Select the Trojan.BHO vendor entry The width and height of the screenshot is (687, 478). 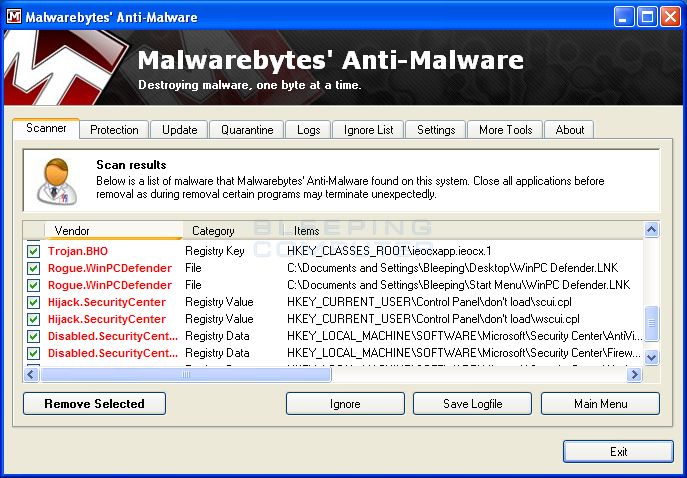pyautogui.click(x=78, y=251)
